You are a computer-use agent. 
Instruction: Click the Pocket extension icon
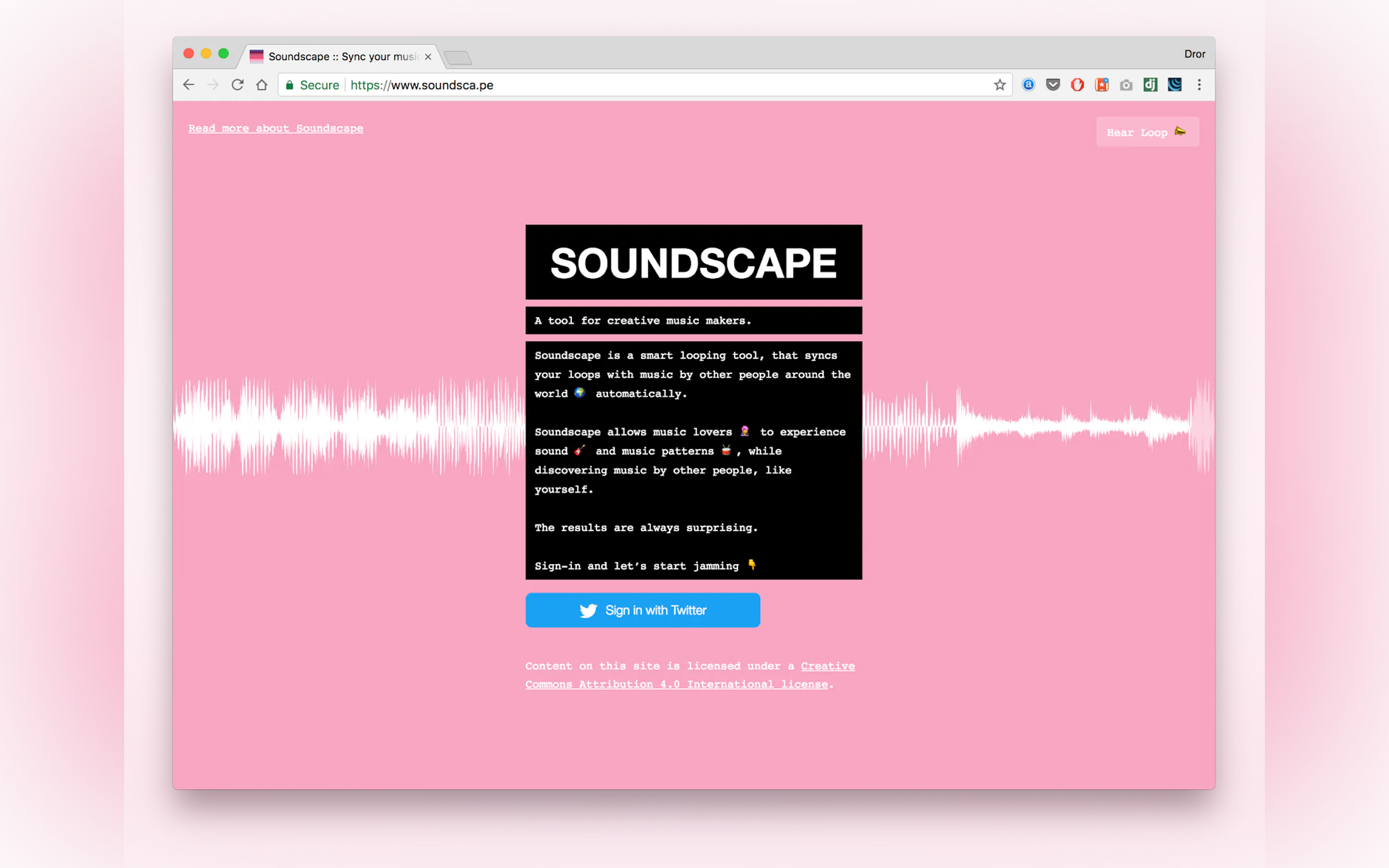tap(1053, 85)
